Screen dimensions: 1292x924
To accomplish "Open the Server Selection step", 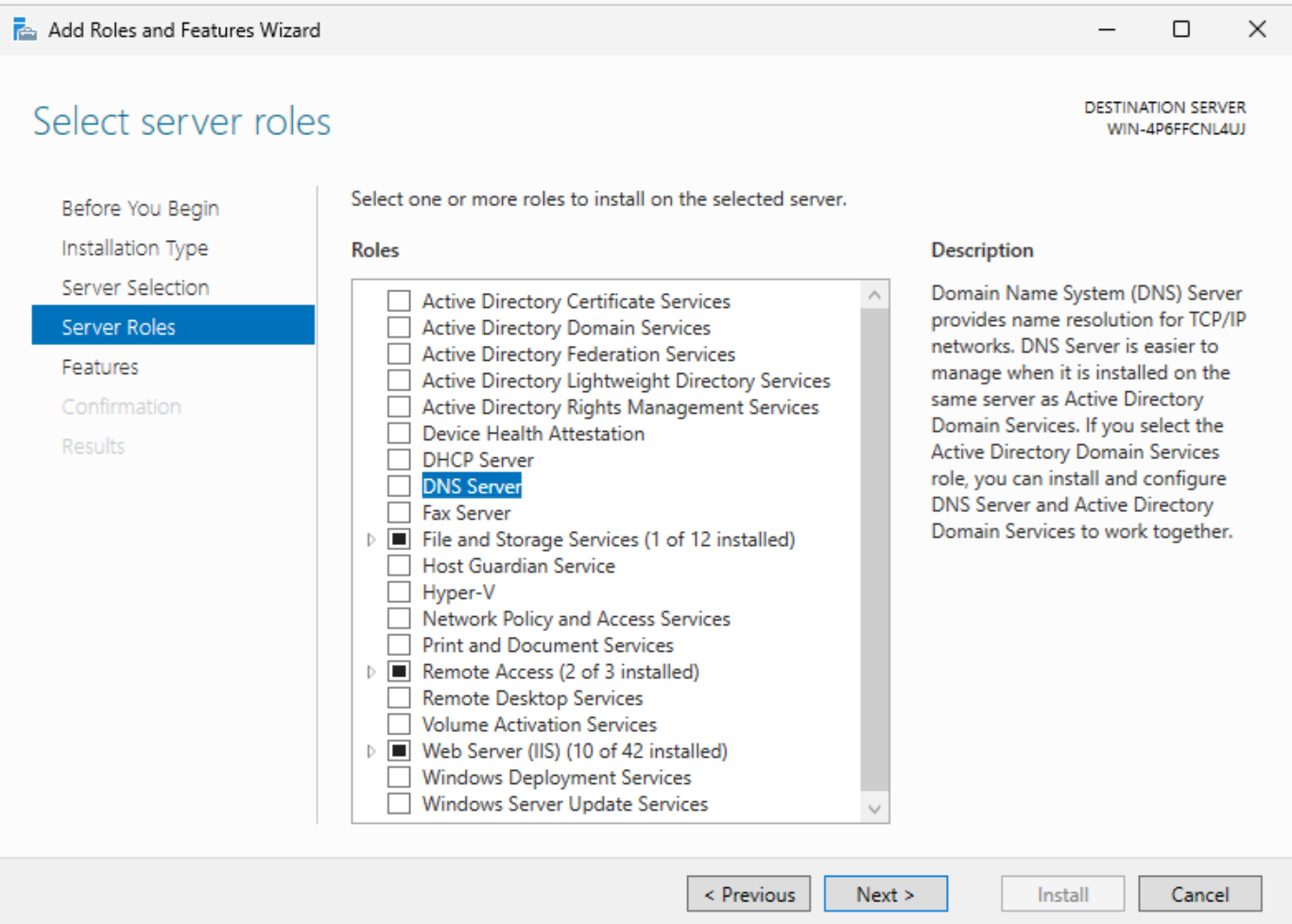I will (135, 287).
